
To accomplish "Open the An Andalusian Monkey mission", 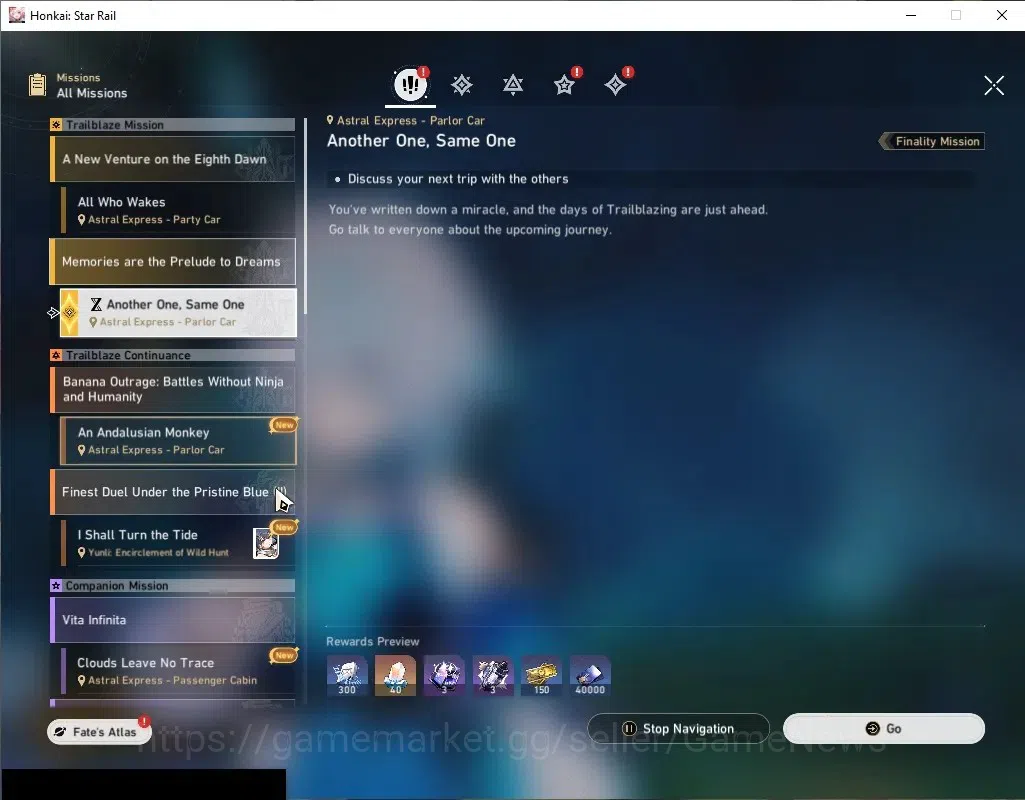I will pos(178,441).
